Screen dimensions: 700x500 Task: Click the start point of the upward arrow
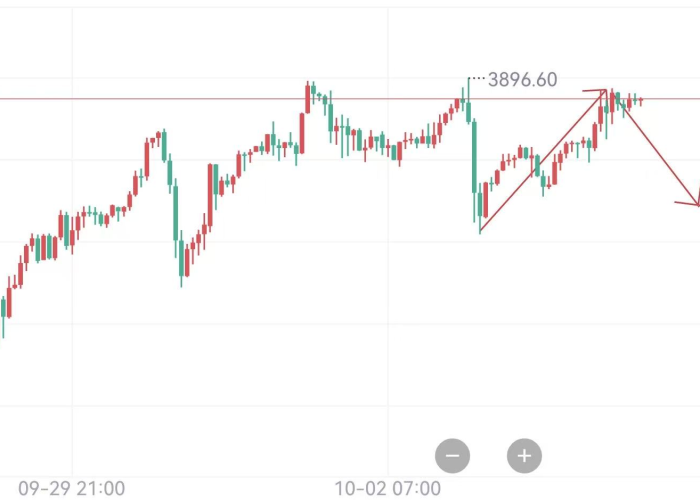coord(481,232)
